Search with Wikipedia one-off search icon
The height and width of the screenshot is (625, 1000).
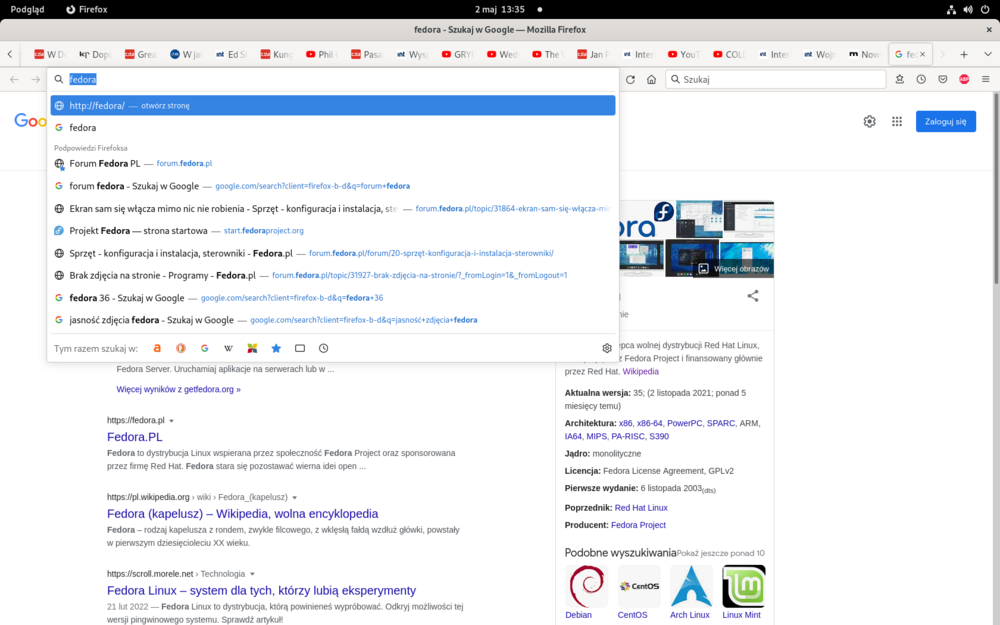tap(228, 348)
